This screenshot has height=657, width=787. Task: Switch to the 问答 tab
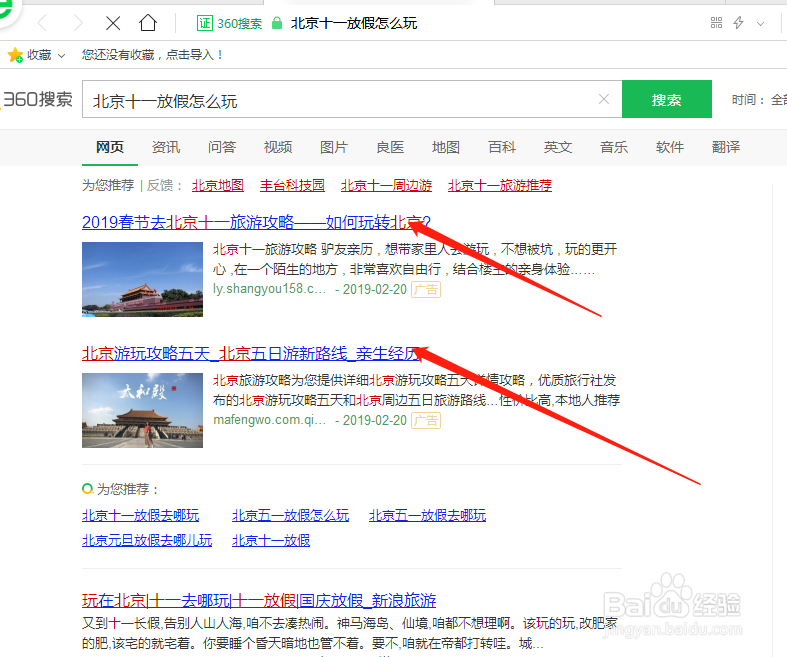(222, 147)
